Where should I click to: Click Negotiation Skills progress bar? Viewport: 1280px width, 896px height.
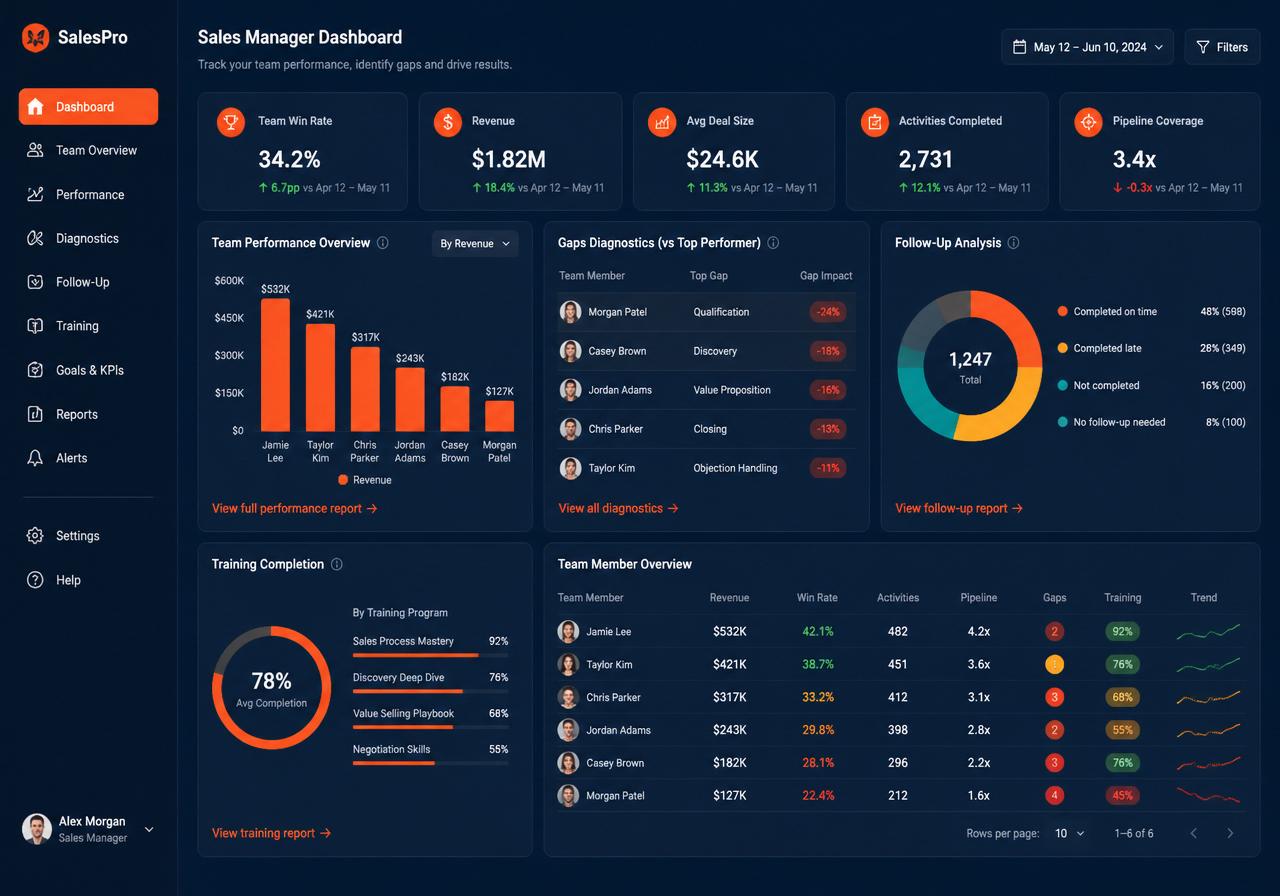click(430, 763)
